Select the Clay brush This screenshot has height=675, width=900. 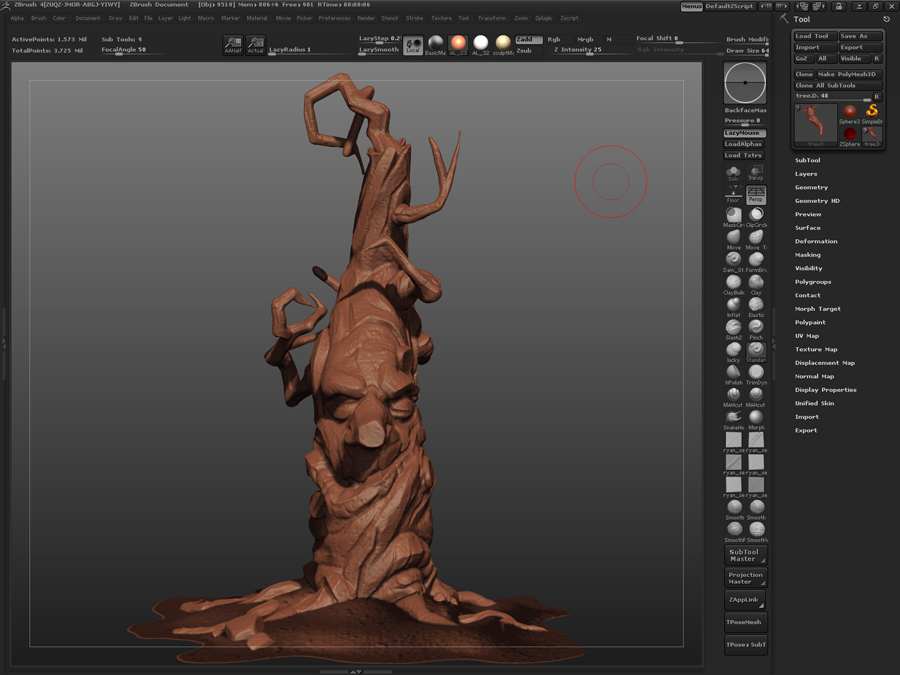(x=756, y=284)
